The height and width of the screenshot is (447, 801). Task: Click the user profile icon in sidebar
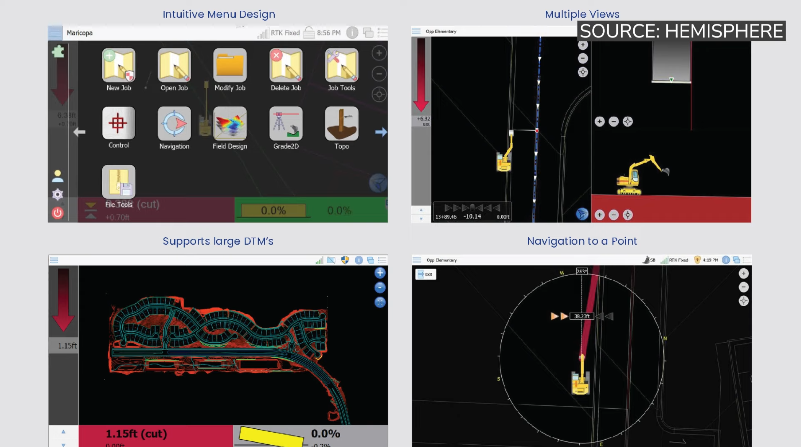click(57, 176)
